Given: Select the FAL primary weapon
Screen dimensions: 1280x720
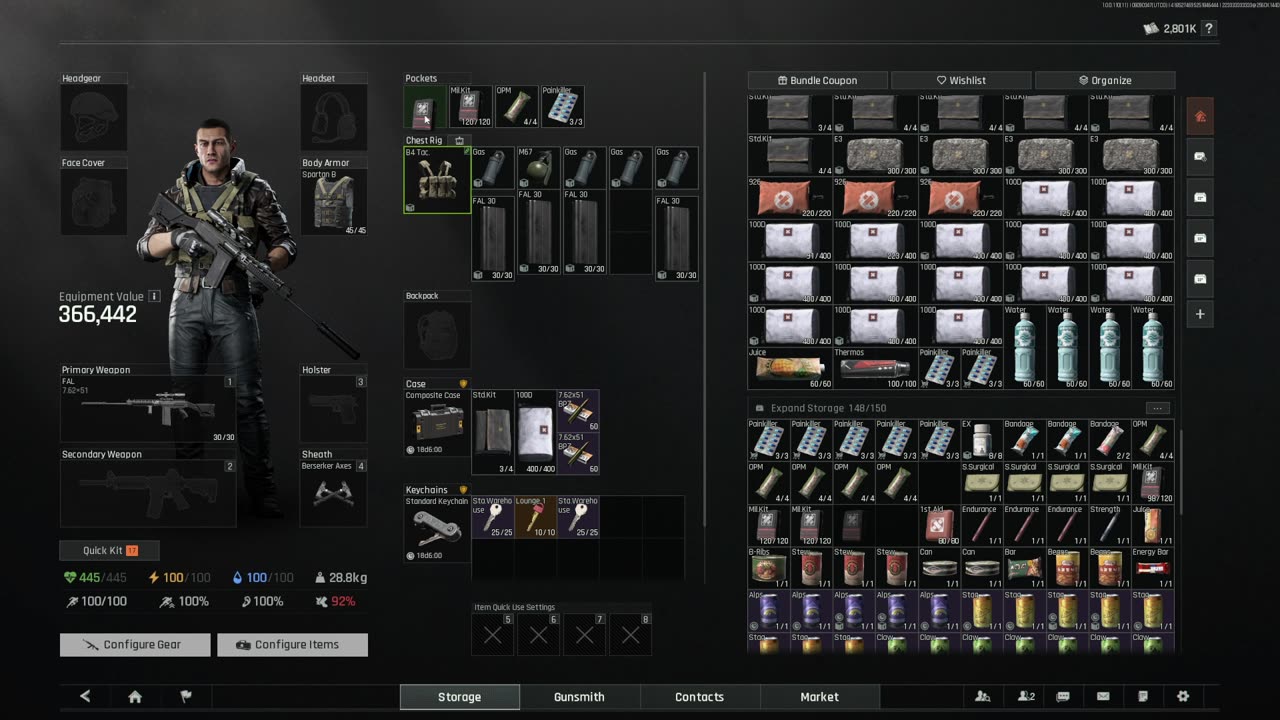Looking at the screenshot, I should [x=148, y=408].
